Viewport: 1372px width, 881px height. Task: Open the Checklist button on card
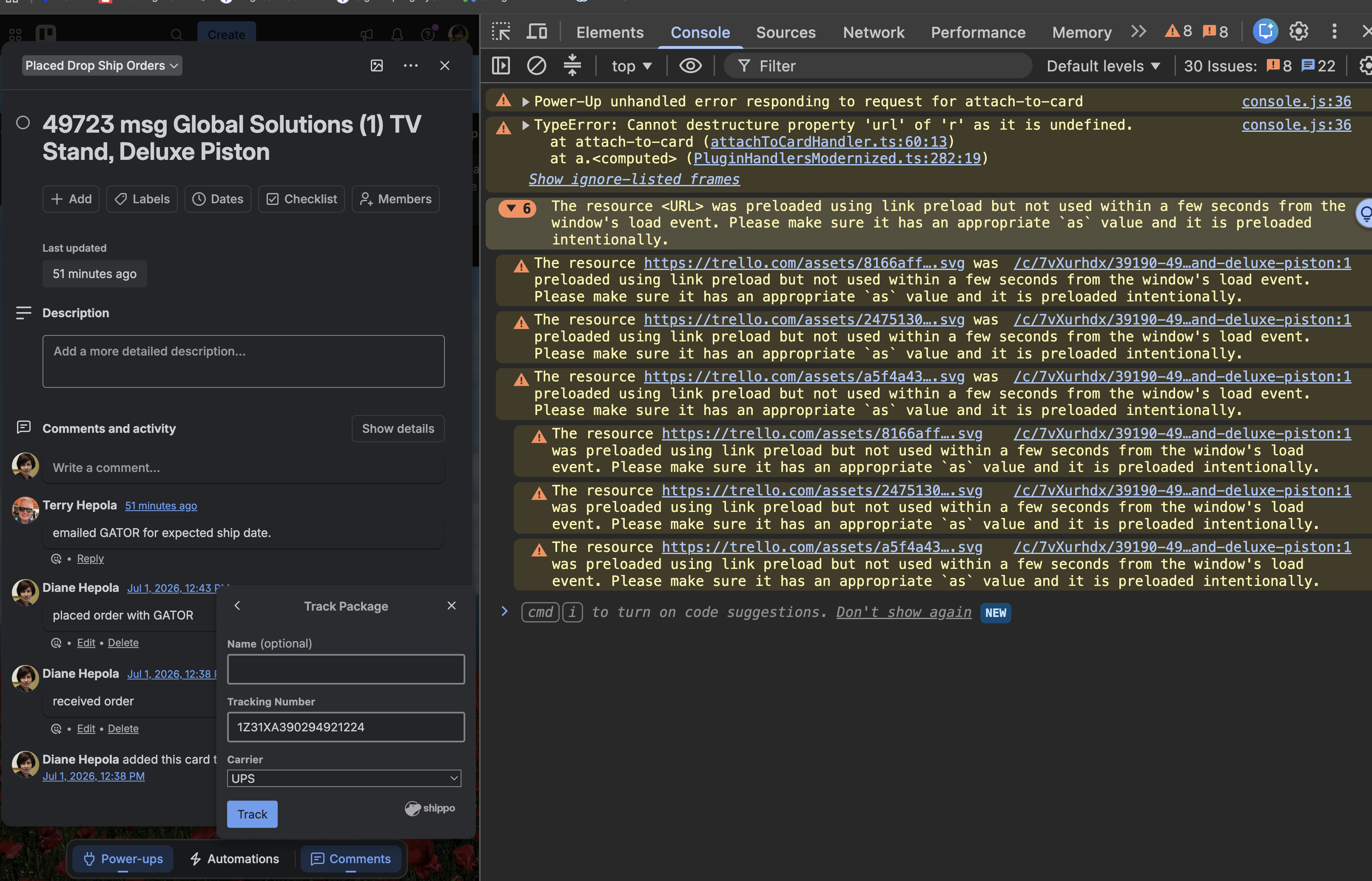301,199
